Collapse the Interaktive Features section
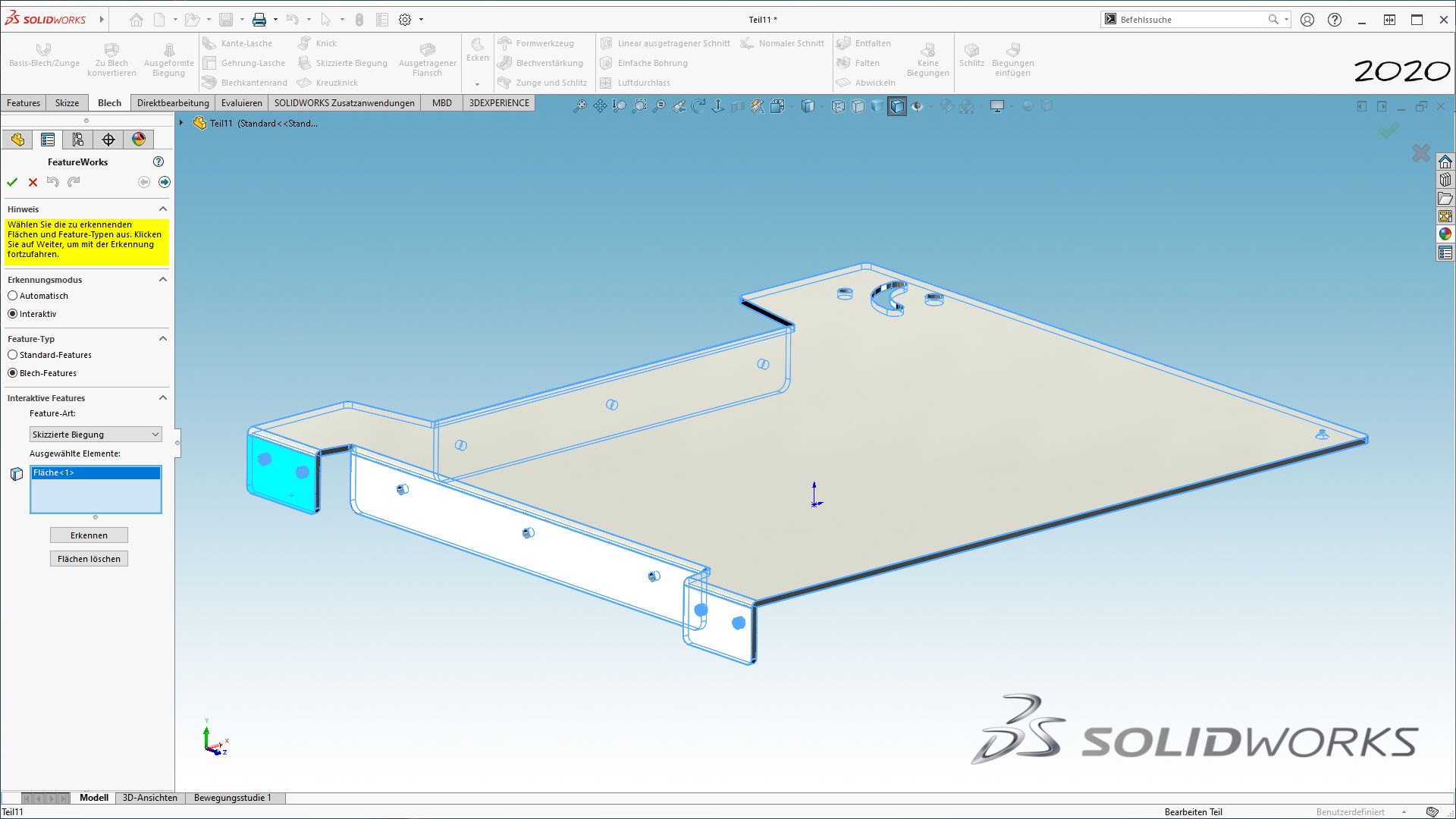 162,397
